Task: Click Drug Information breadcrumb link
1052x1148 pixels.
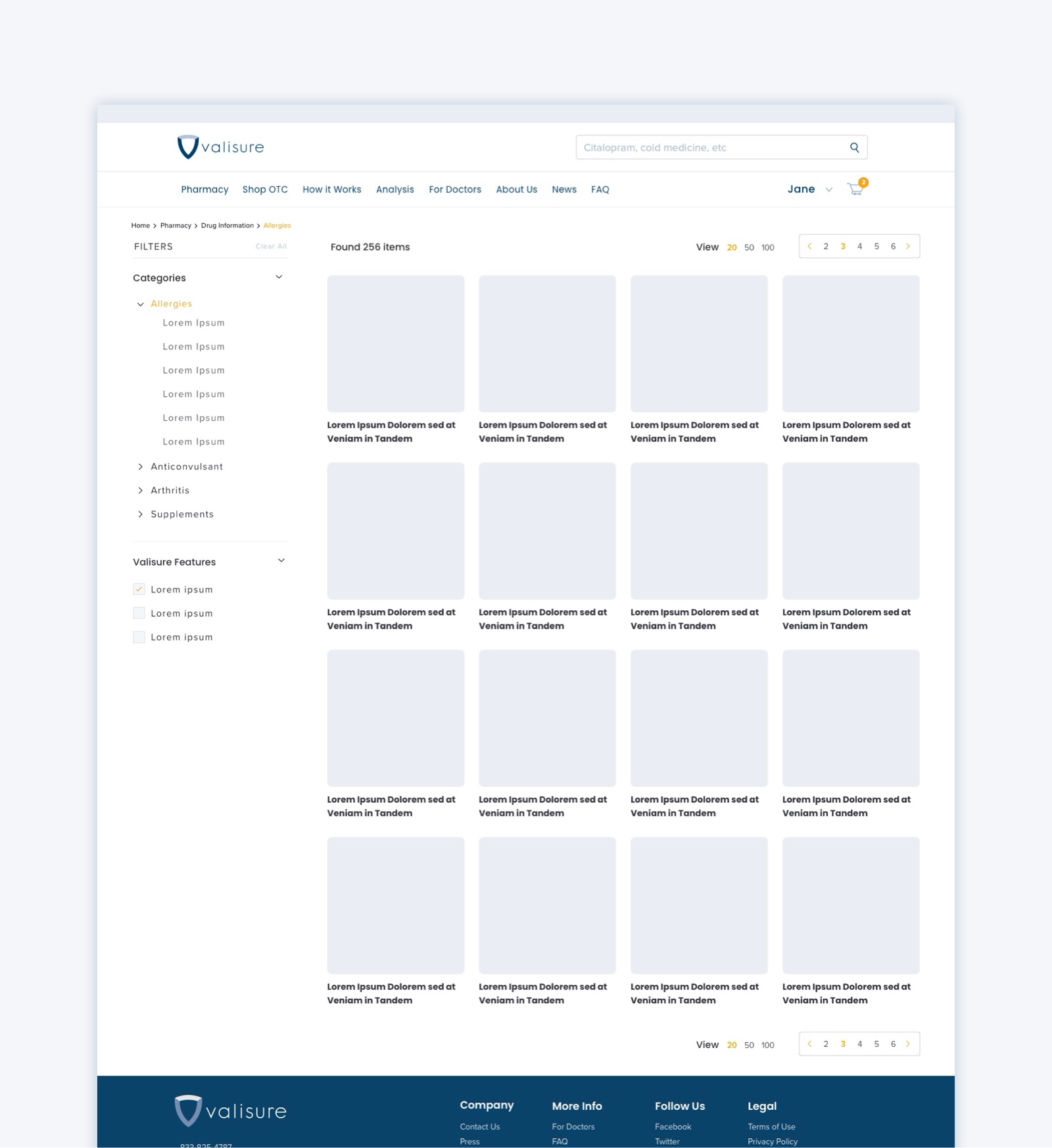Action: pos(227,226)
